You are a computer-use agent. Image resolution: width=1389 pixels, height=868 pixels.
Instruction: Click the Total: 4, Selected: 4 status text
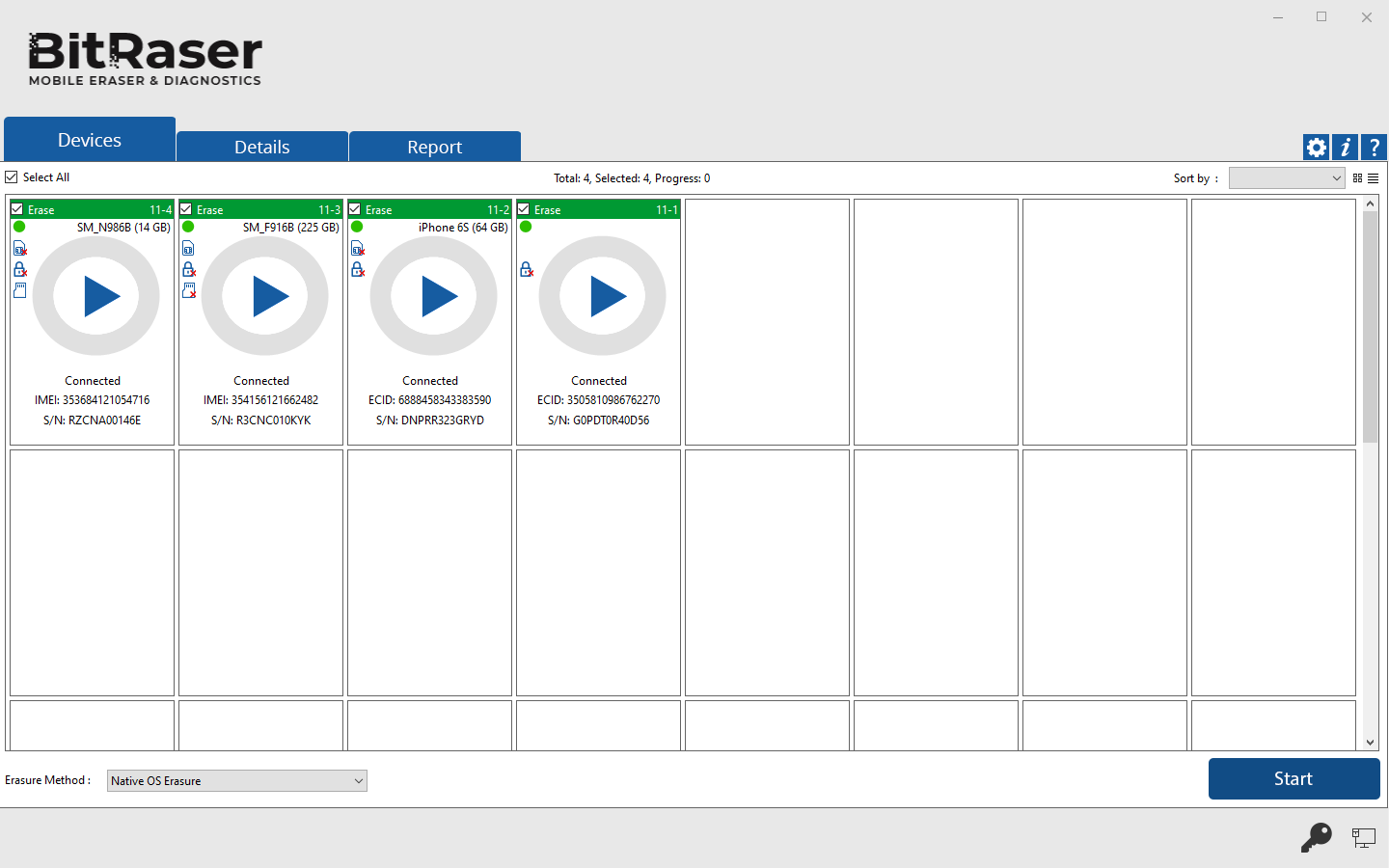coord(632,178)
